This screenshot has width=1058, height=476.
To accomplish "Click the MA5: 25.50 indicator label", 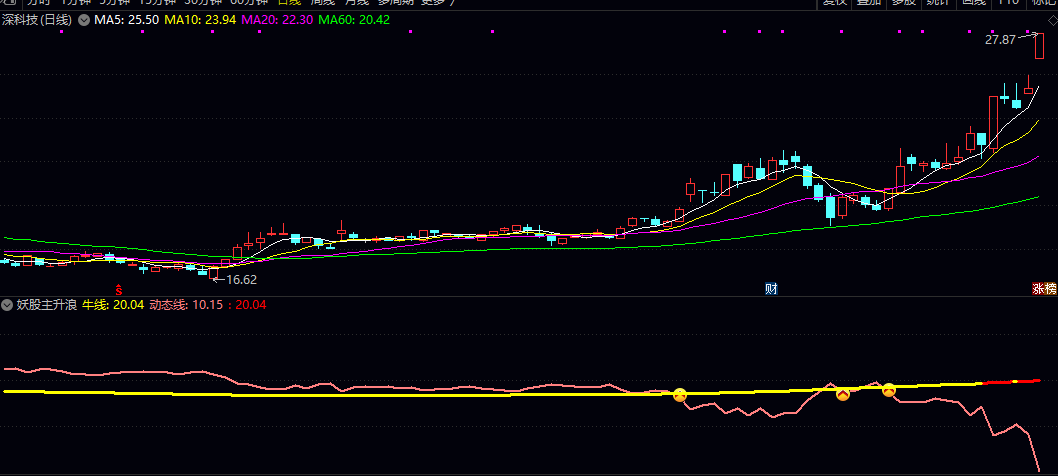I will coord(127,20).
